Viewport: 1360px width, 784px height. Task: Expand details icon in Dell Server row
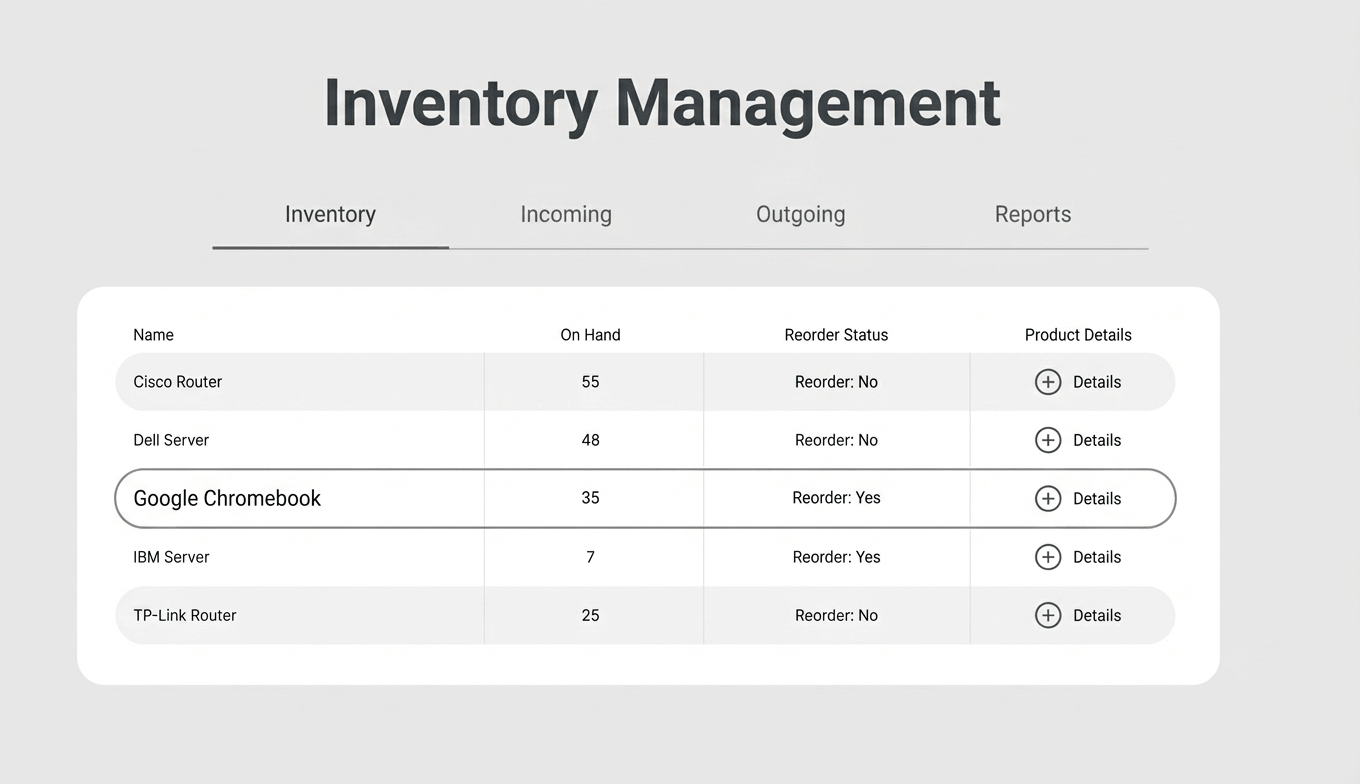click(1047, 440)
